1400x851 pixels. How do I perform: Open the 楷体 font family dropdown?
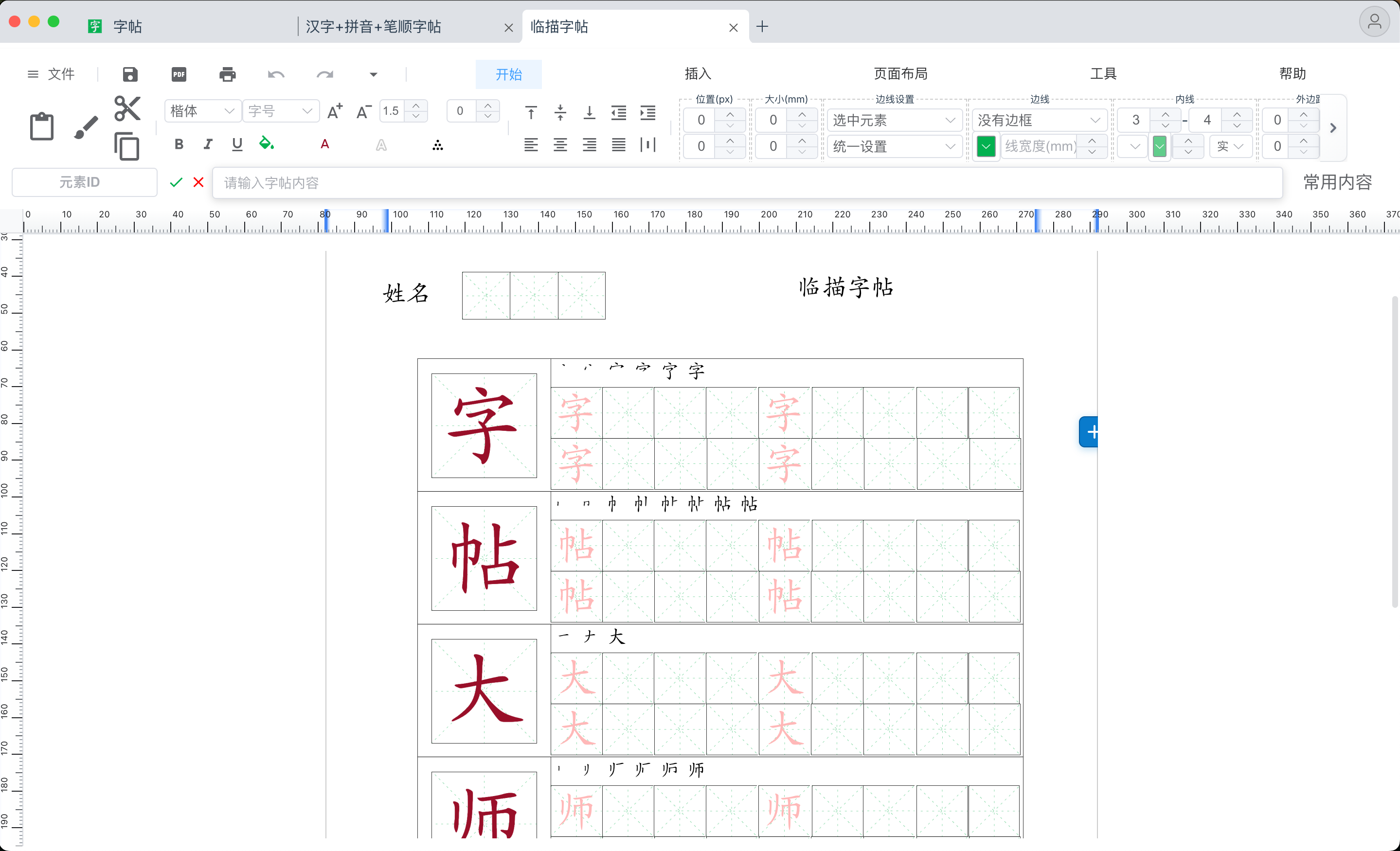[x=202, y=111]
